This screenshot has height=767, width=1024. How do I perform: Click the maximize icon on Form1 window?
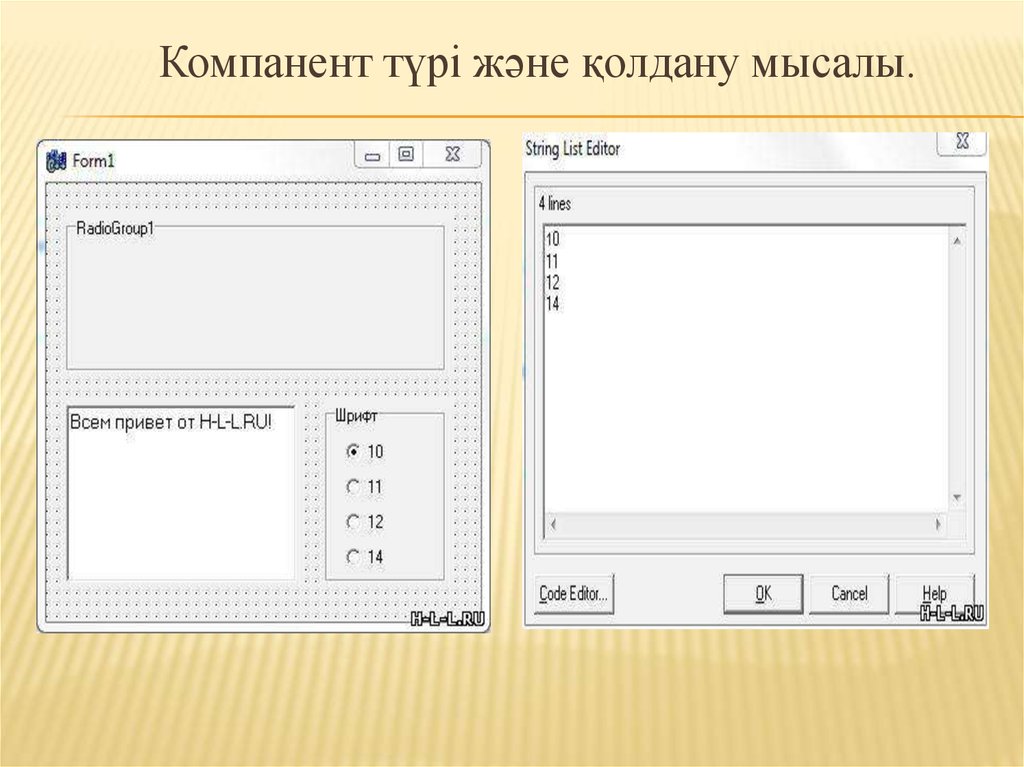pyautogui.click(x=408, y=153)
